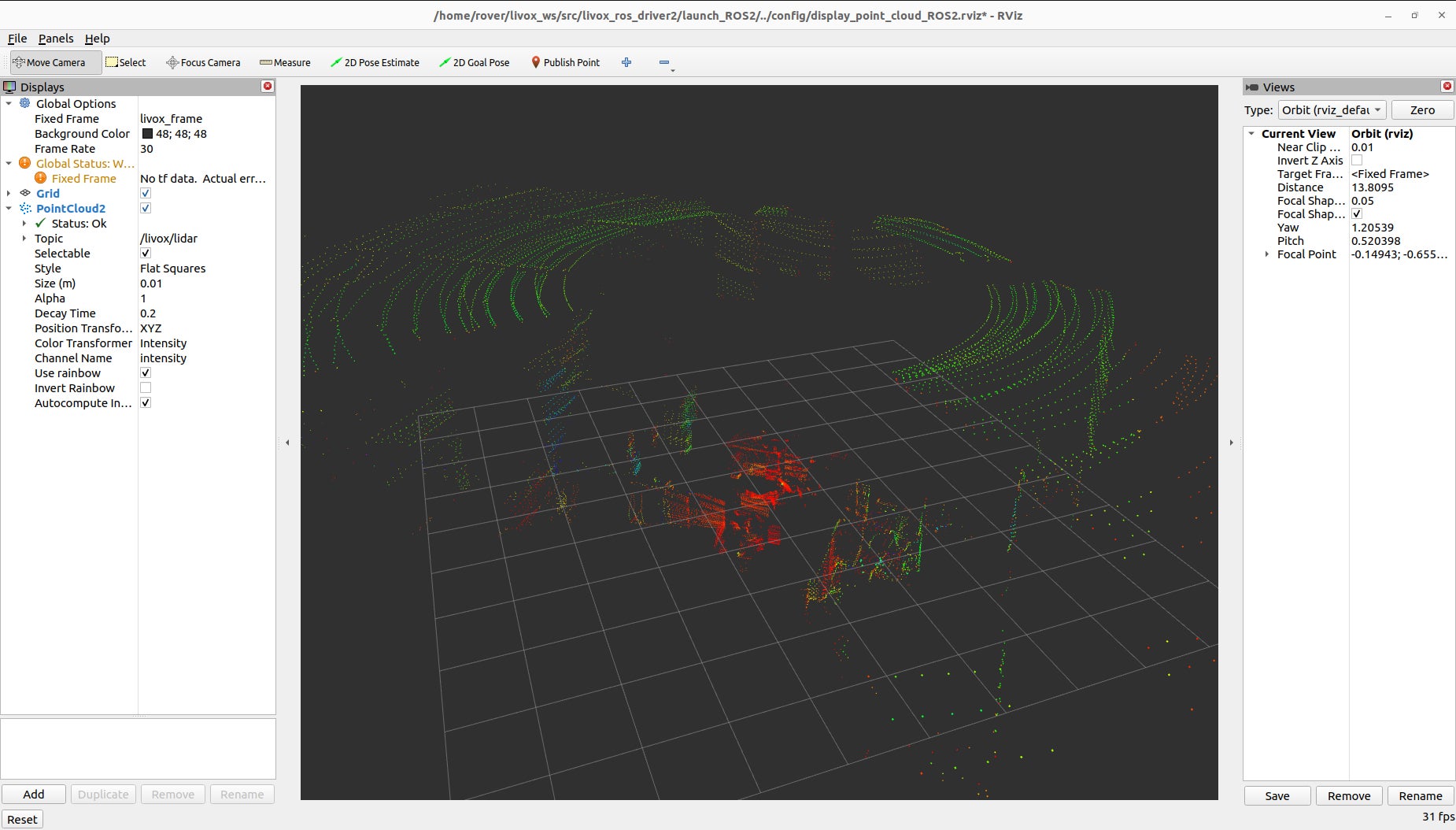This screenshot has height=830, width=1456.
Task: Expand the Grid display tree item
Action: 9,194
